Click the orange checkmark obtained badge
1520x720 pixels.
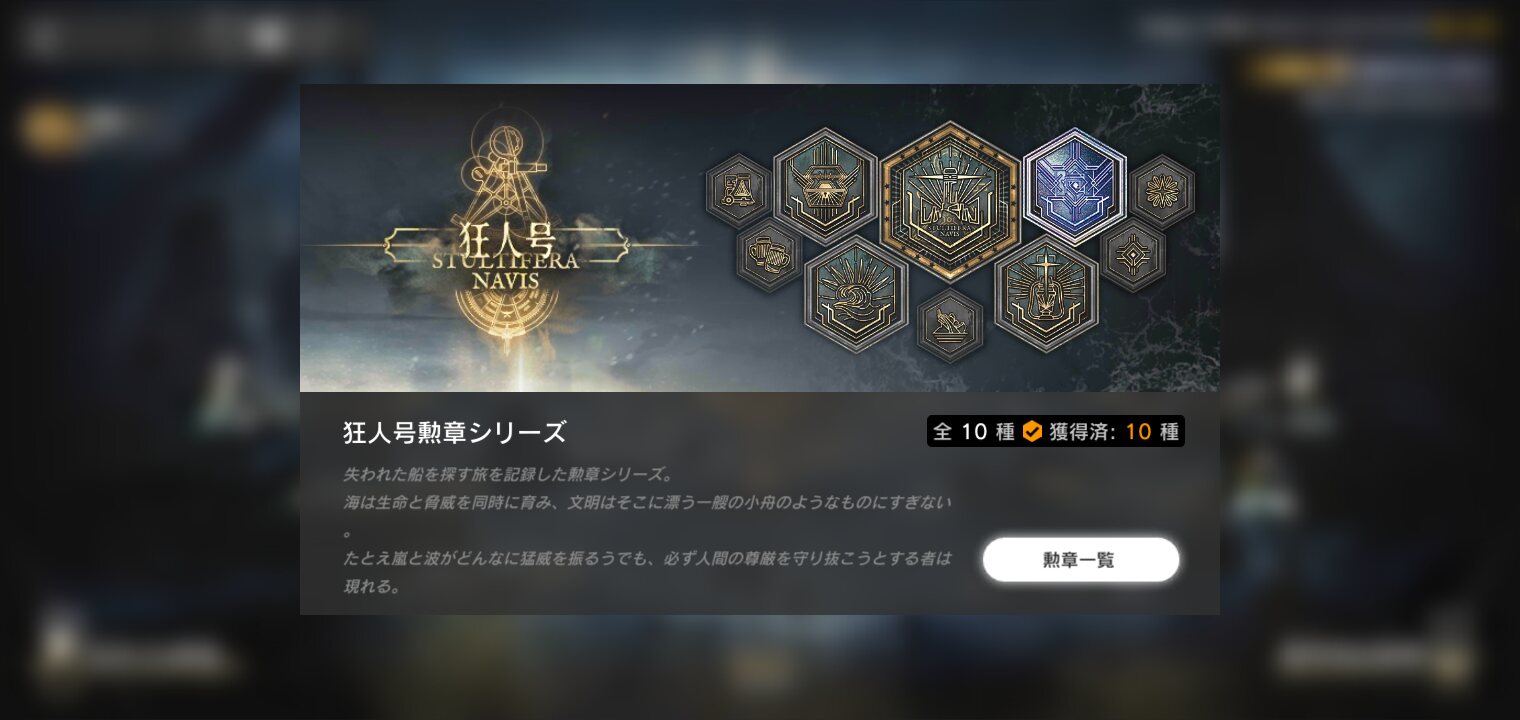click(1032, 432)
